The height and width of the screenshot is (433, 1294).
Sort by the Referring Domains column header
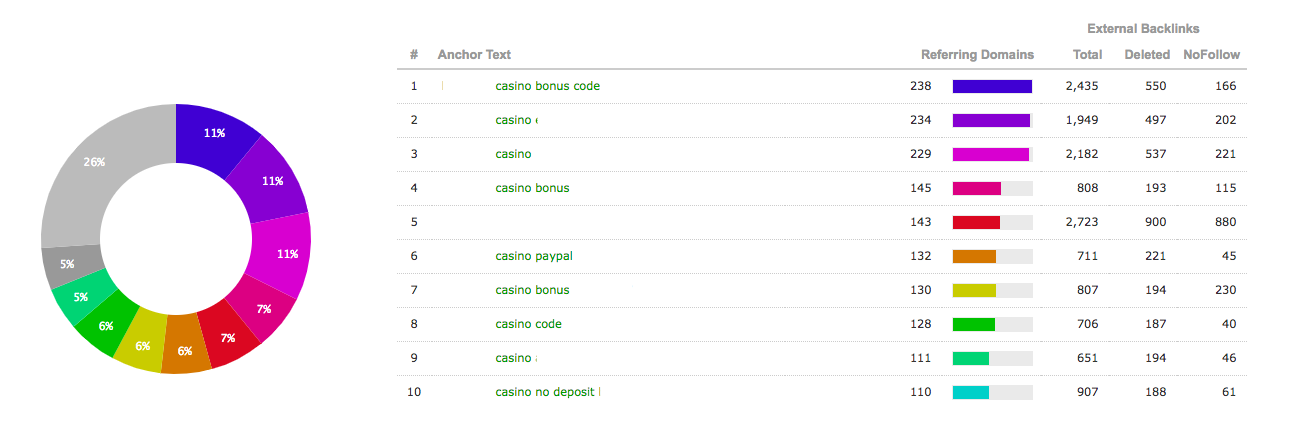point(977,55)
